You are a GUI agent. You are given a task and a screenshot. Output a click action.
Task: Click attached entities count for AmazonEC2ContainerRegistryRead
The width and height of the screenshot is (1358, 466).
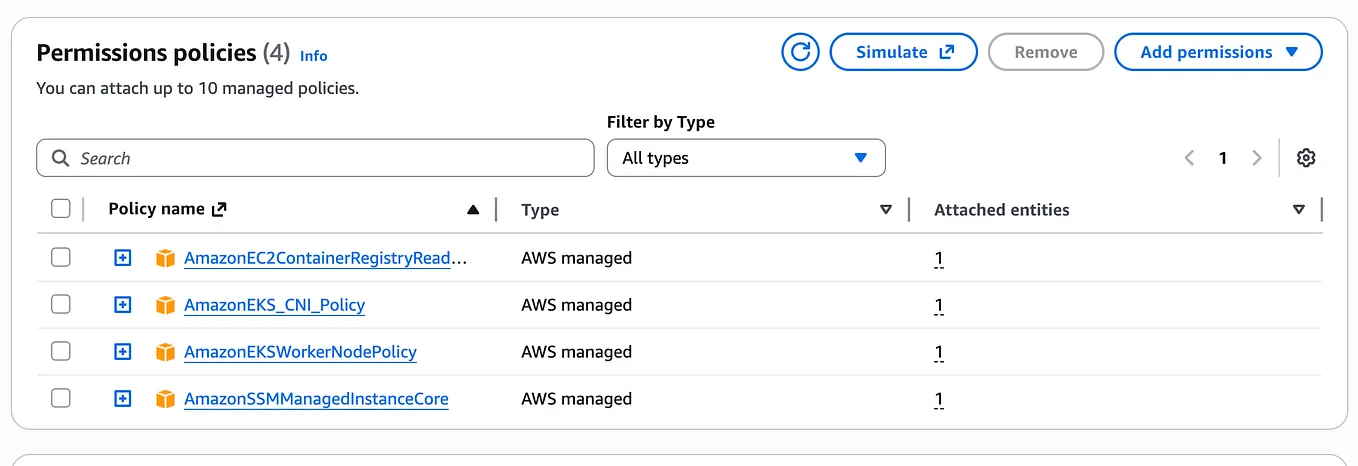[939, 258]
